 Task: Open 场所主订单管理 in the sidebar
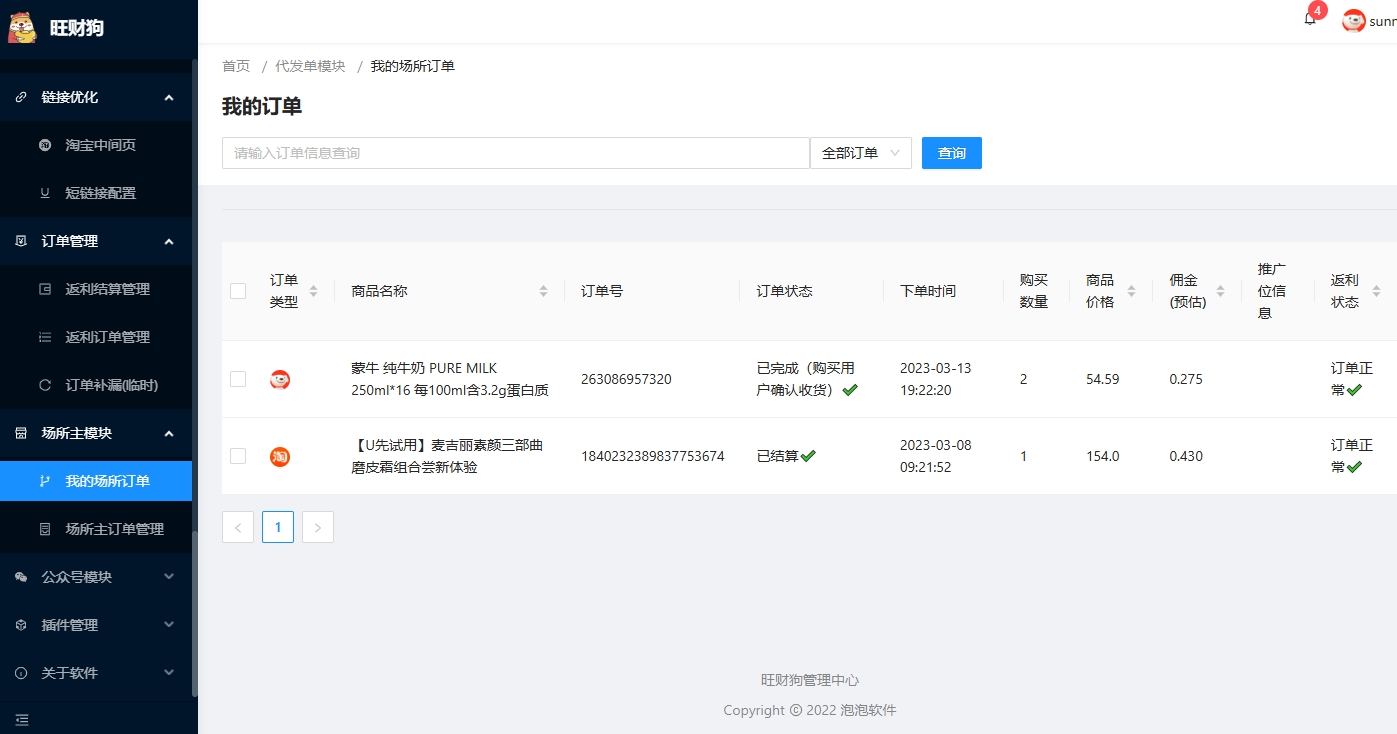tap(114, 529)
